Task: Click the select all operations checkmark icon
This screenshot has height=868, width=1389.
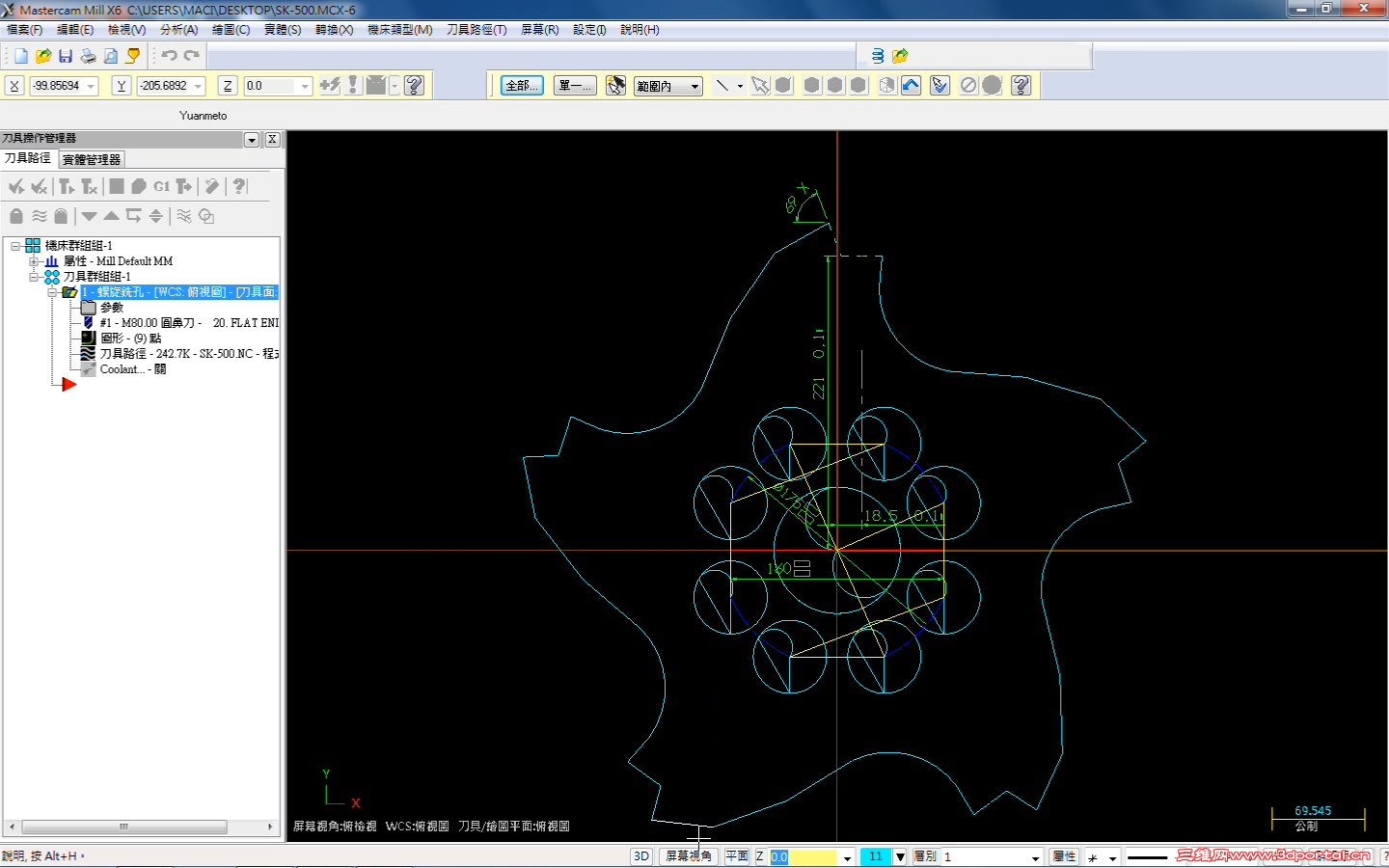Action: coord(16,186)
